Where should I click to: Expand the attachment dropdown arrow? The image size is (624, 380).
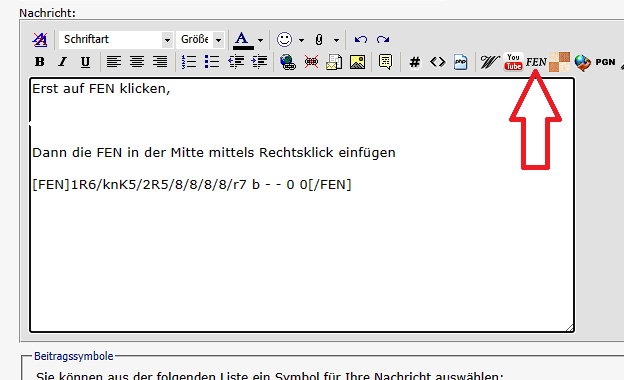coord(336,40)
